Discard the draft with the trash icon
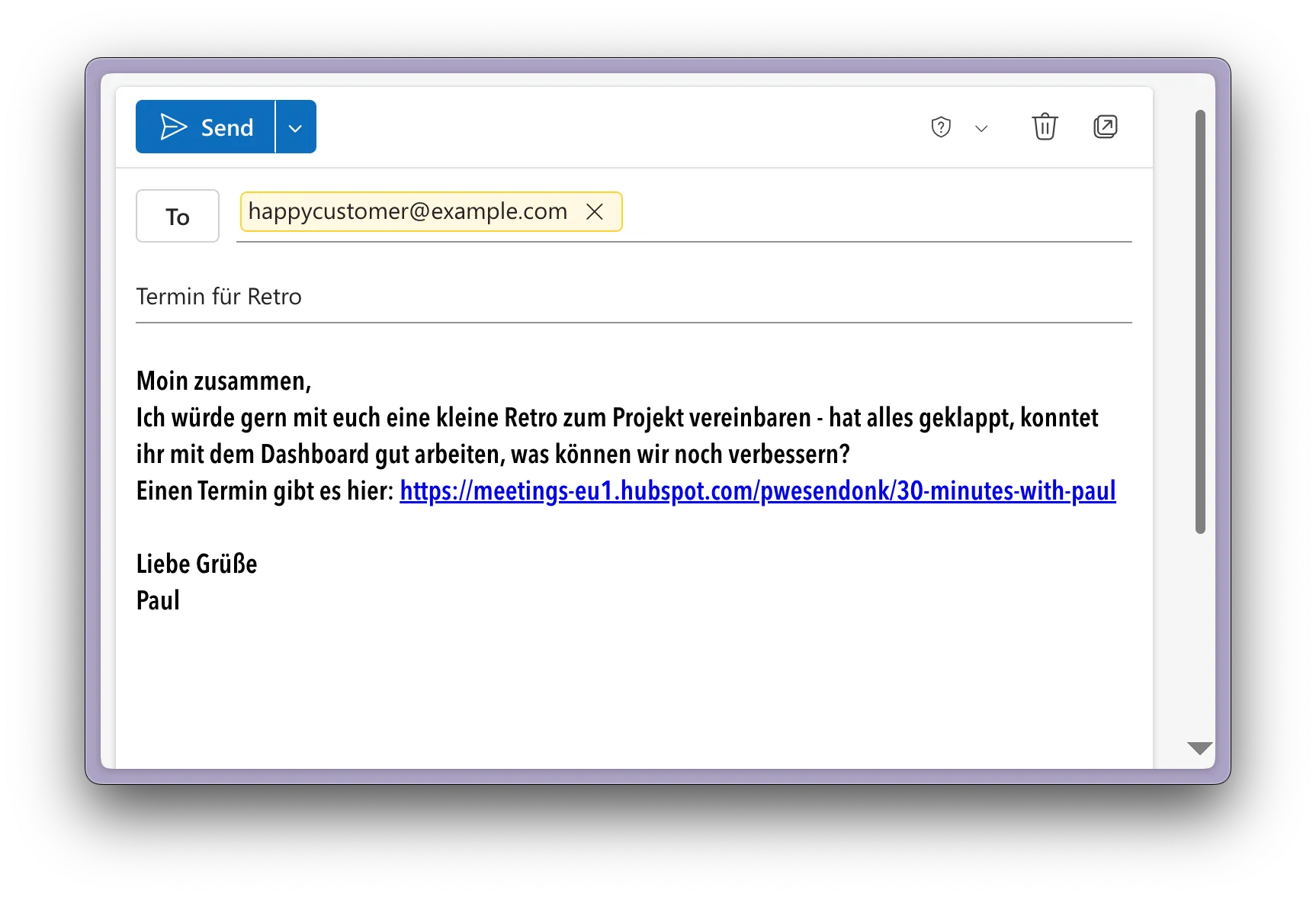Viewport: 1316px width, 897px height. click(x=1045, y=127)
